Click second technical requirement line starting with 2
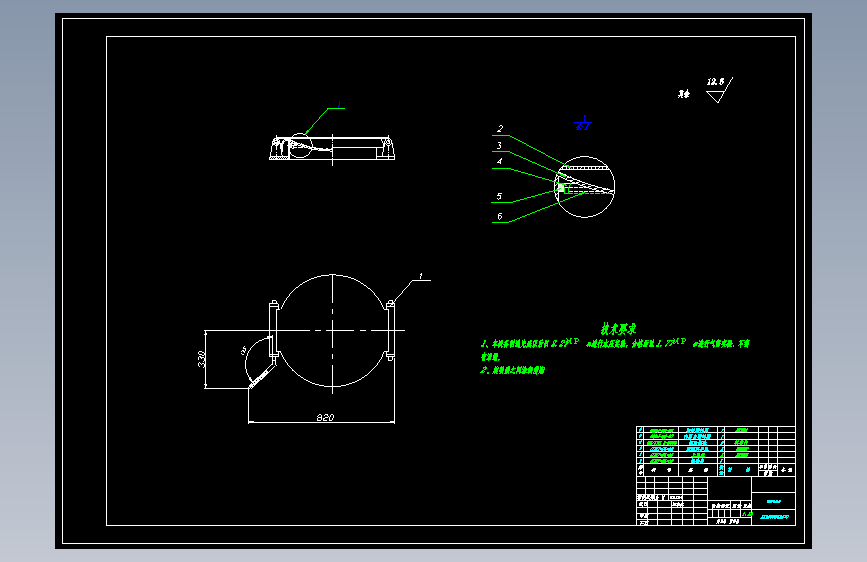Viewport: 867px width, 562px height. pyautogui.click(x=512, y=370)
